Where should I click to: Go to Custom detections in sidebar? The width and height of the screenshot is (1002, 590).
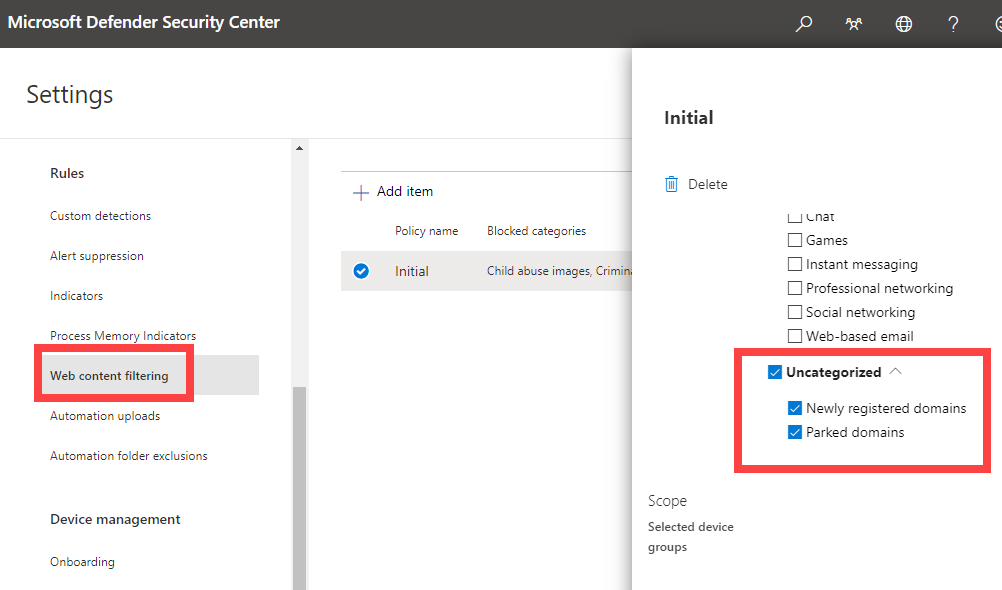click(100, 216)
